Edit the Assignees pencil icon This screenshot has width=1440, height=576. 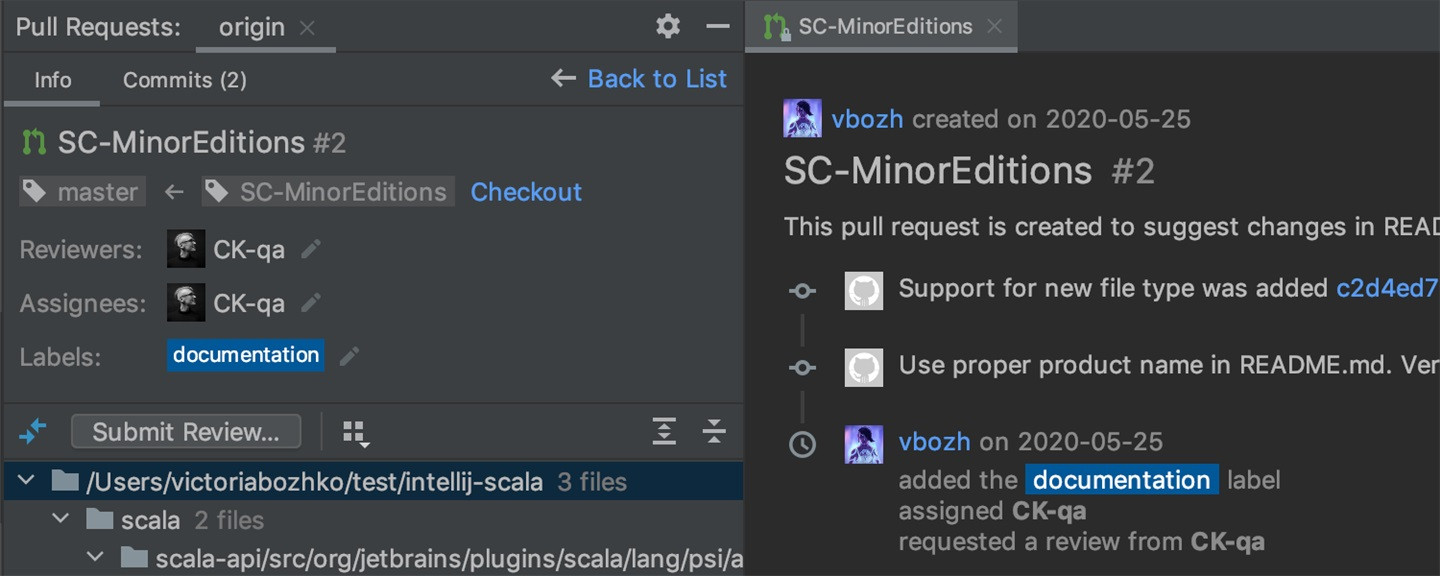coord(311,302)
